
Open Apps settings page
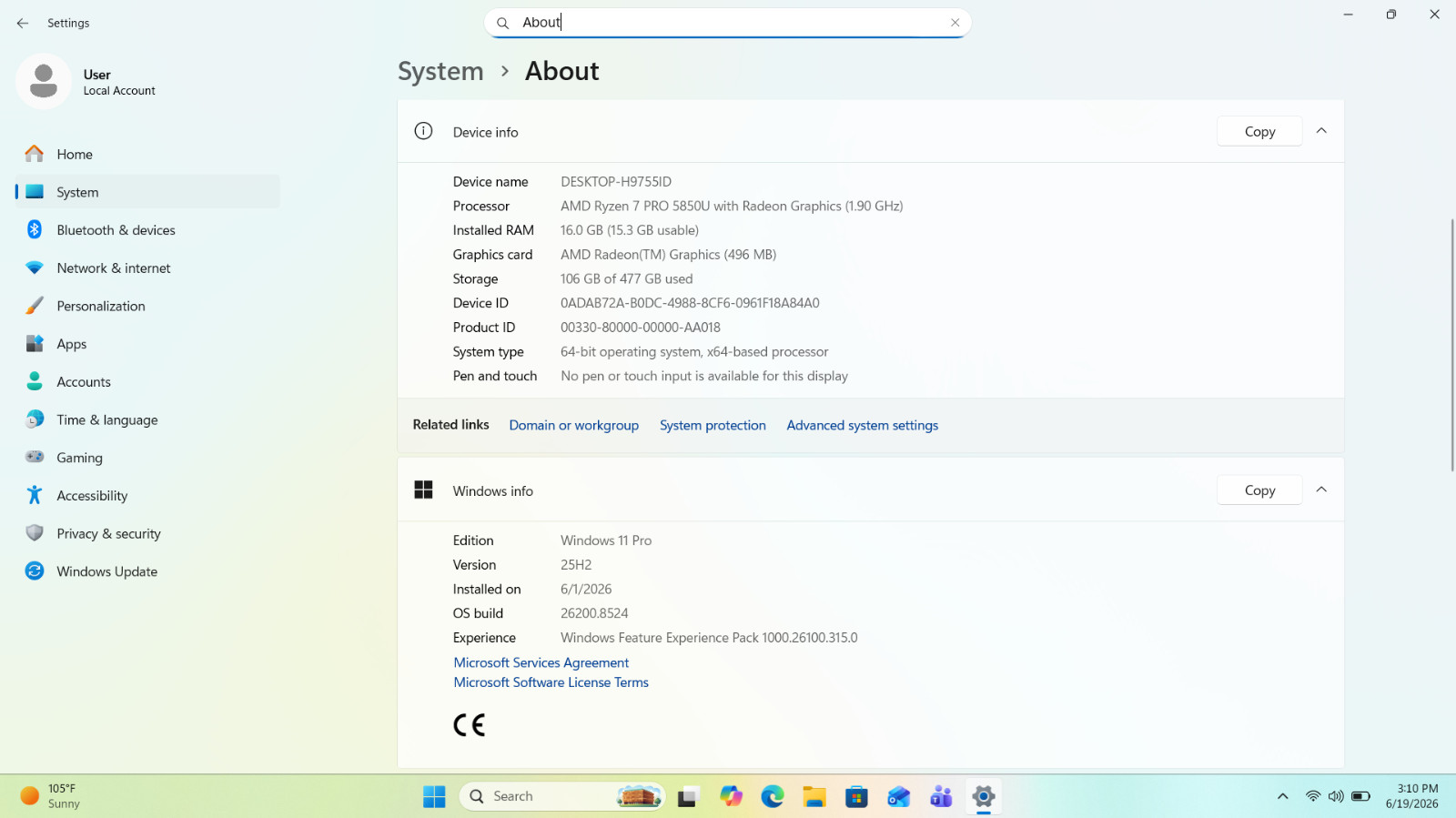click(147, 344)
